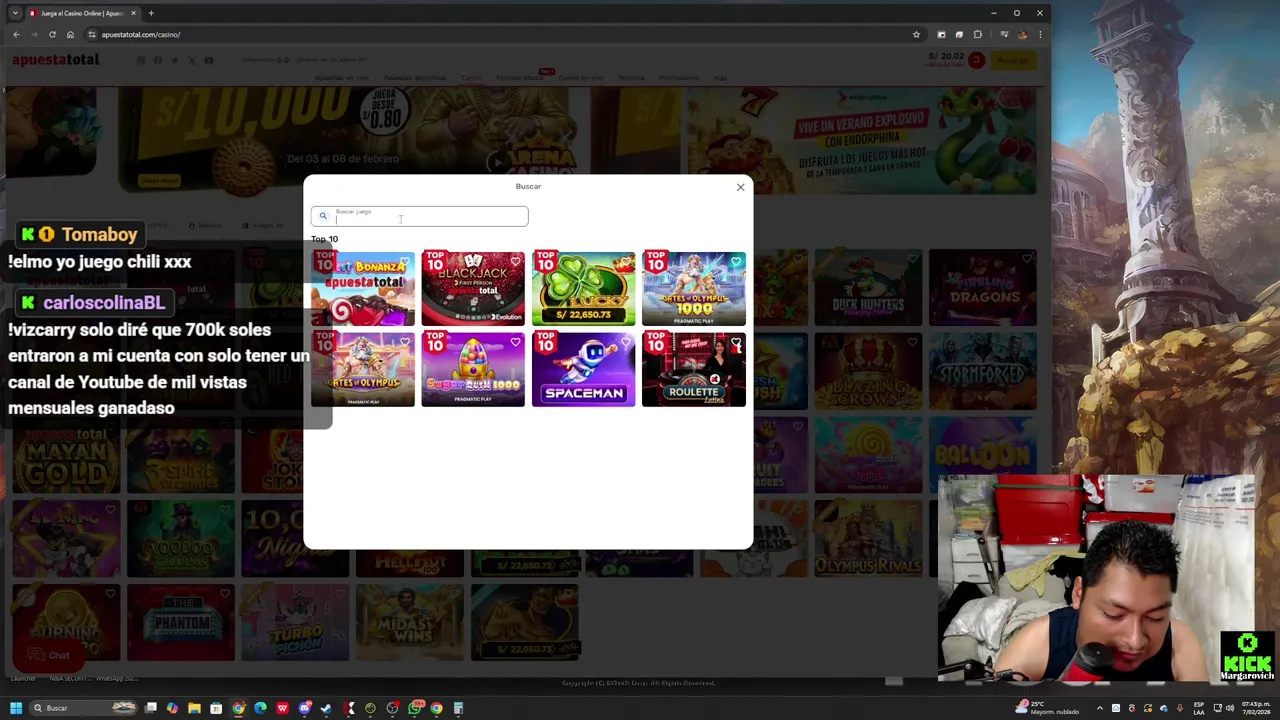
Task: Open the Gates of Olympus 1000 game
Action: [x=694, y=289]
